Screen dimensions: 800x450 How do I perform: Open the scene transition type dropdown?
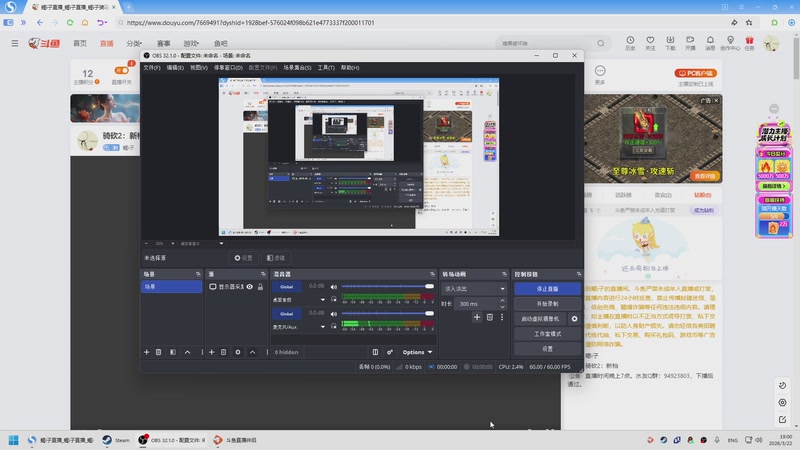tap(474, 288)
